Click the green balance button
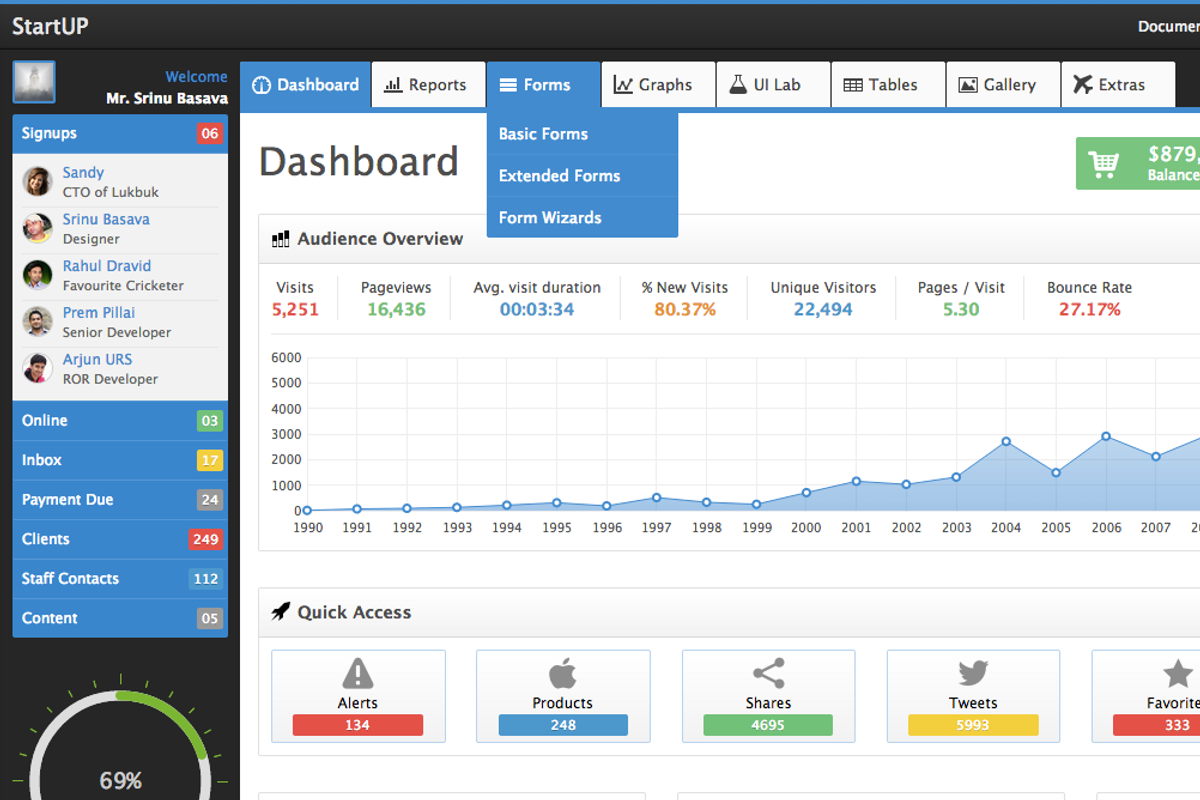 click(x=1138, y=164)
